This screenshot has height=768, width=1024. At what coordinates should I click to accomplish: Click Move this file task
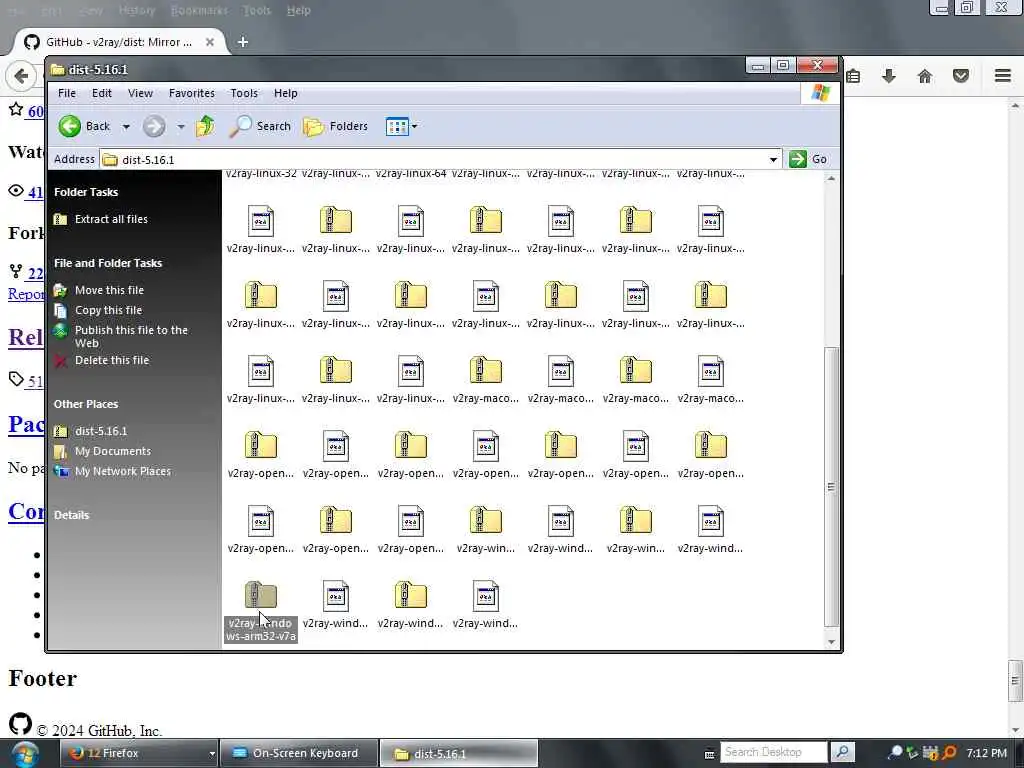pos(109,290)
